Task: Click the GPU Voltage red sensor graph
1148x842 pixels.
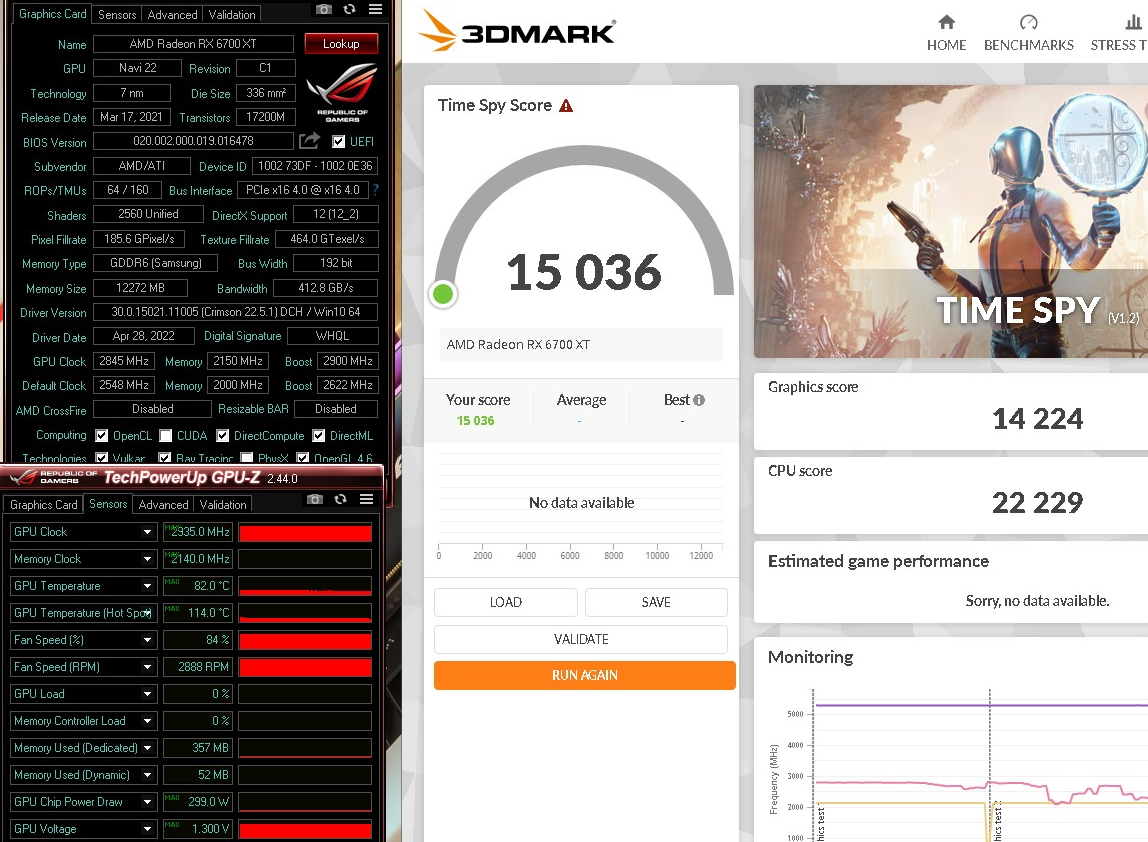Action: 305,830
